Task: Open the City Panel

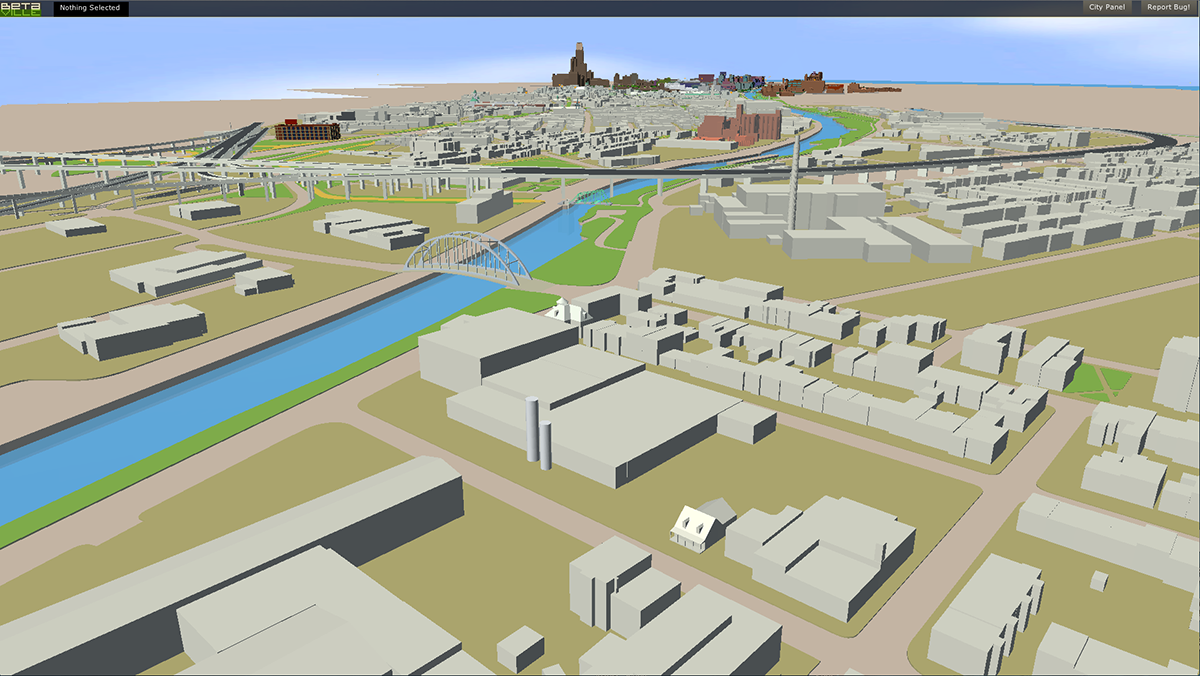Action: pyautogui.click(x=1106, y=7)
